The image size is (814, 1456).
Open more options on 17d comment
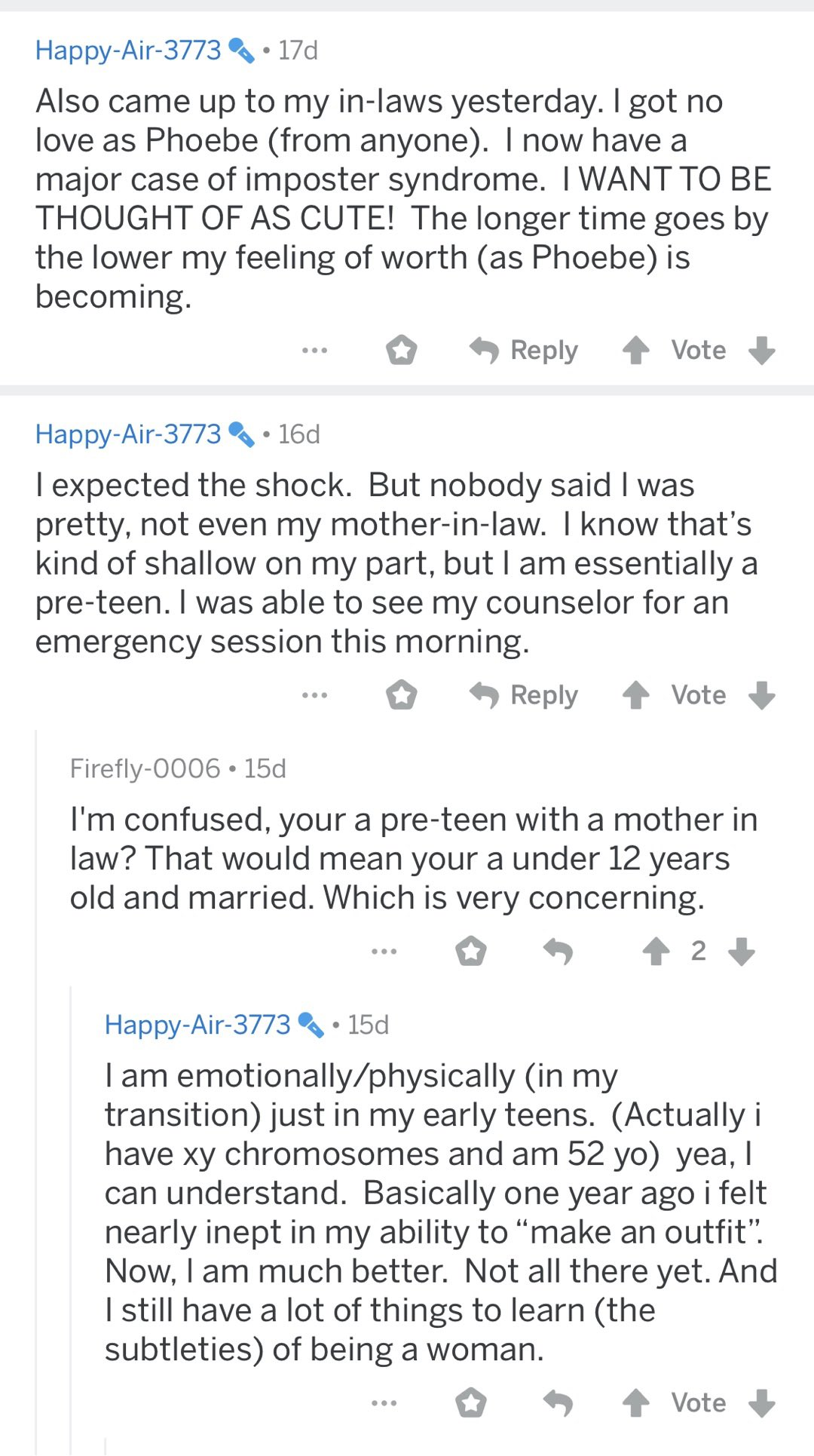point(314,351)
